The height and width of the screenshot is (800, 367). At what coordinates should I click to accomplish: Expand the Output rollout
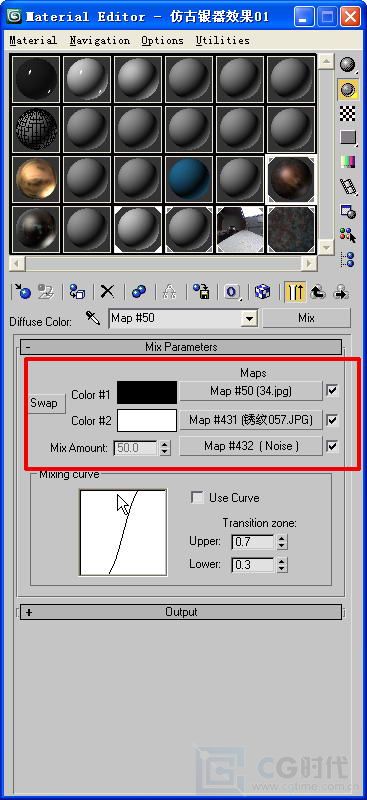[181, 612]
